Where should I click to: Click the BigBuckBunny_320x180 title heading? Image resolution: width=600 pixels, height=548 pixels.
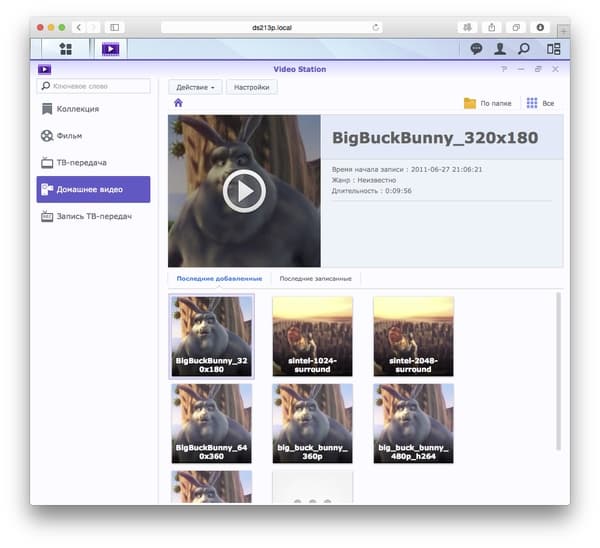[x=435, y=138]
